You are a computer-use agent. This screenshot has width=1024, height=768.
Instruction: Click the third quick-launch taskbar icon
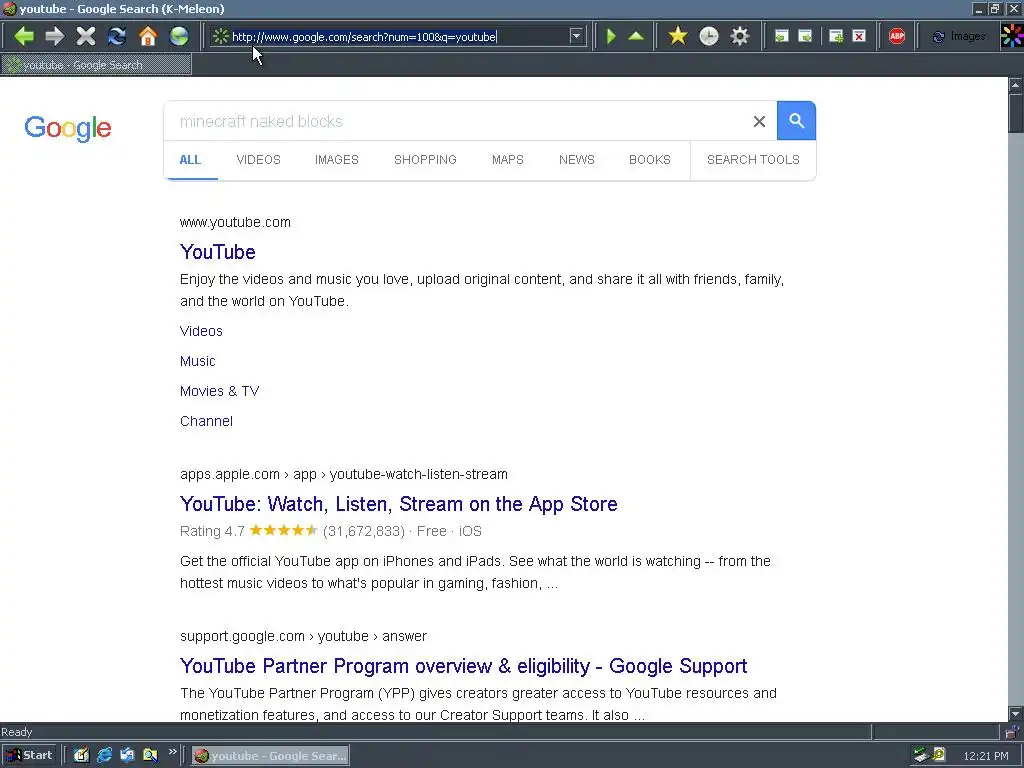tap(127, 756)
